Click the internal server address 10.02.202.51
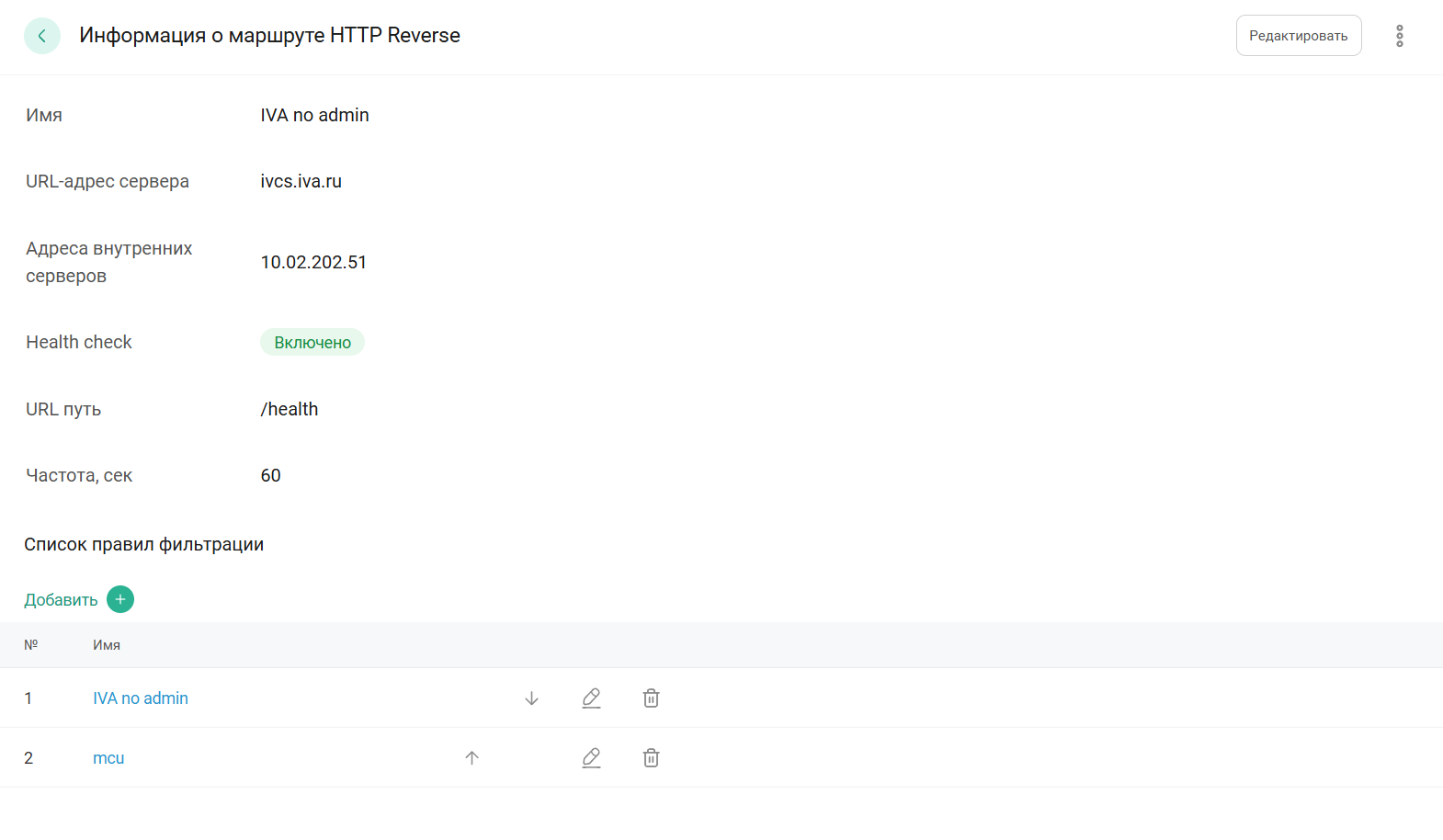Screen dimensions: 1443x840 pos(313,262)
